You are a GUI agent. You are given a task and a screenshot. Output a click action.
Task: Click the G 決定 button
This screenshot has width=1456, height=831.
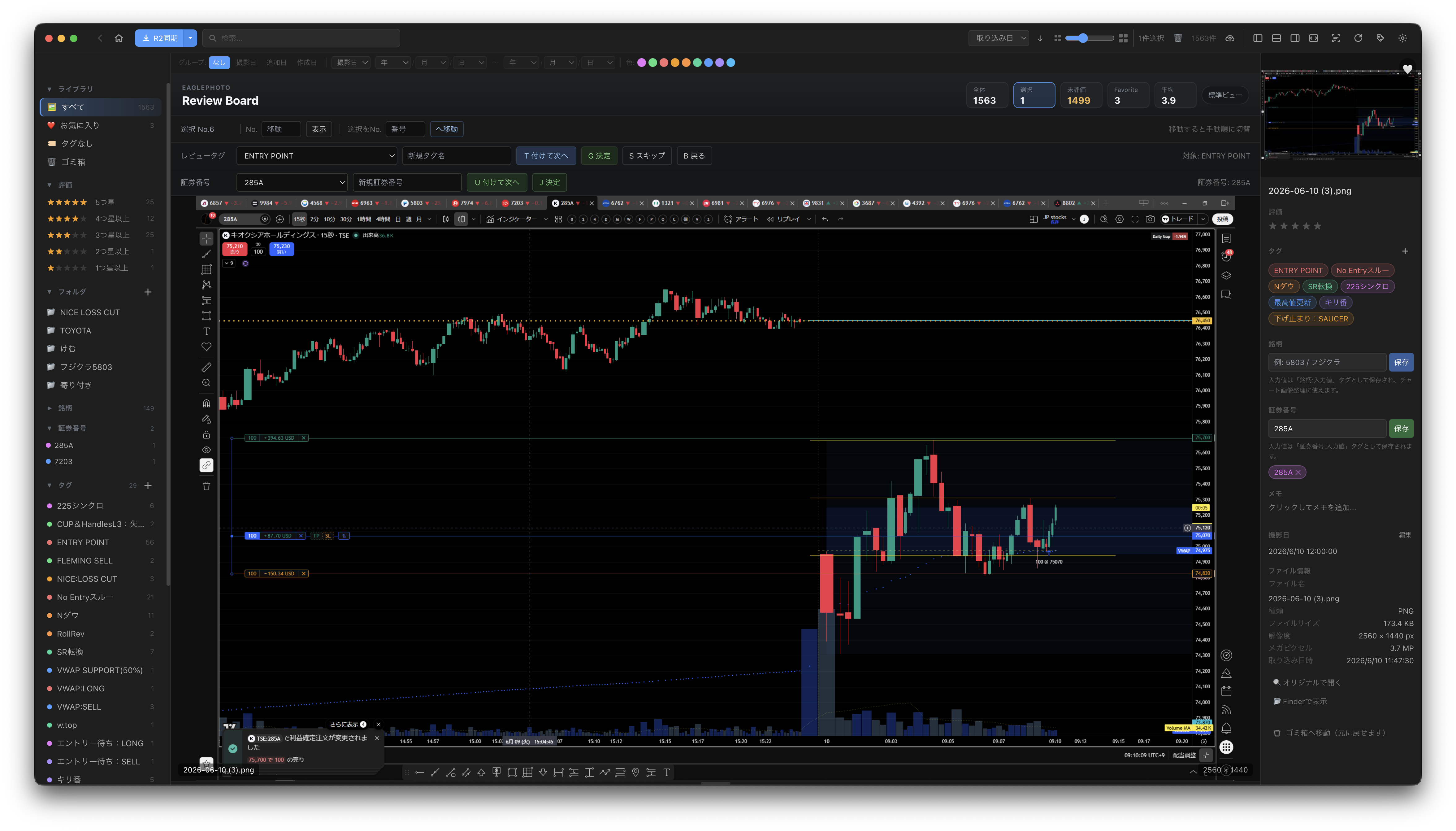tap(599, 156)
